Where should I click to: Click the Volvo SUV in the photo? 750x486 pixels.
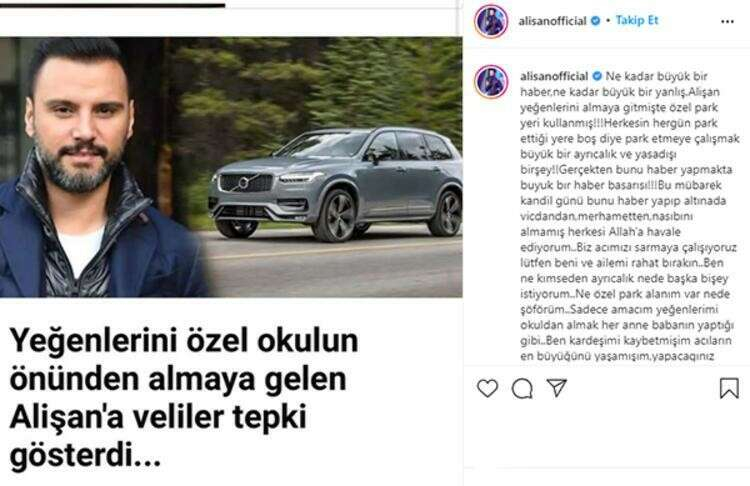(x=335, y=184)
